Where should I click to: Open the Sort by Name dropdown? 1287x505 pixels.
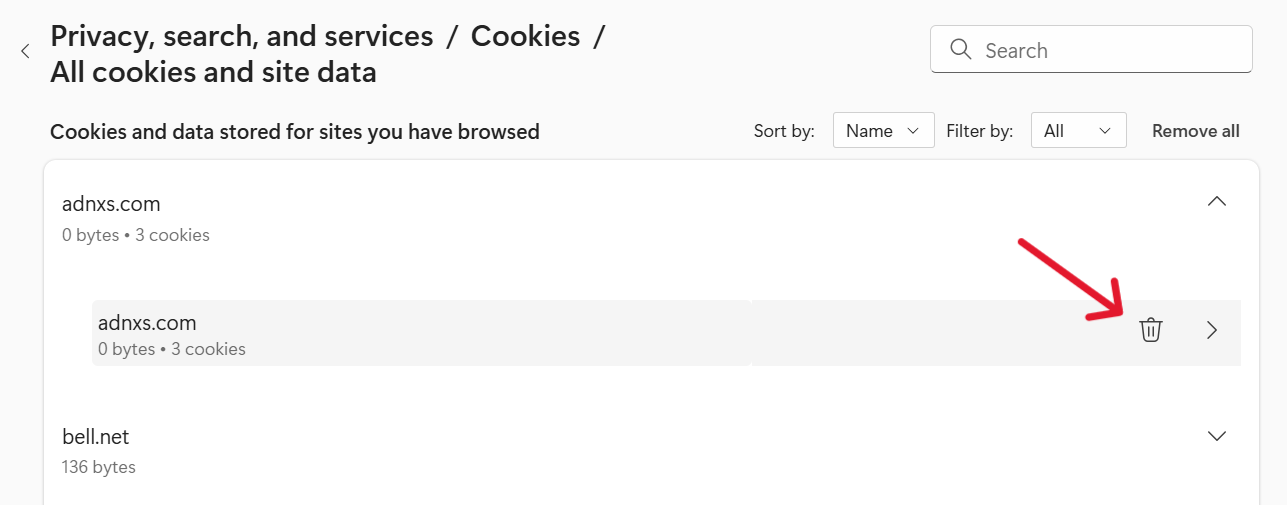click(x=883, y=131)
